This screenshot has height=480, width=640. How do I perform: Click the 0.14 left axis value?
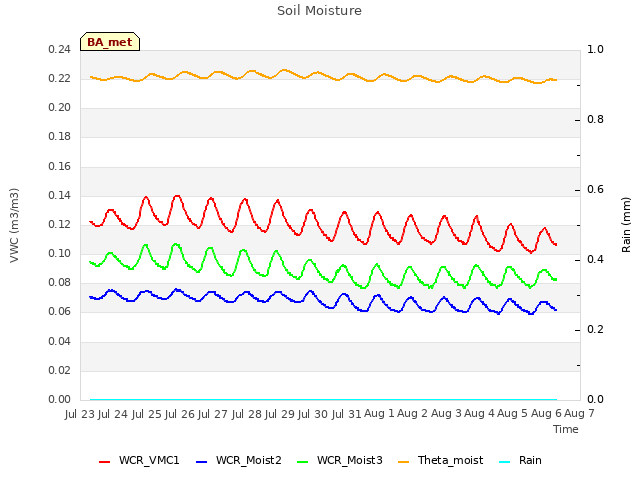click(59, 196)
